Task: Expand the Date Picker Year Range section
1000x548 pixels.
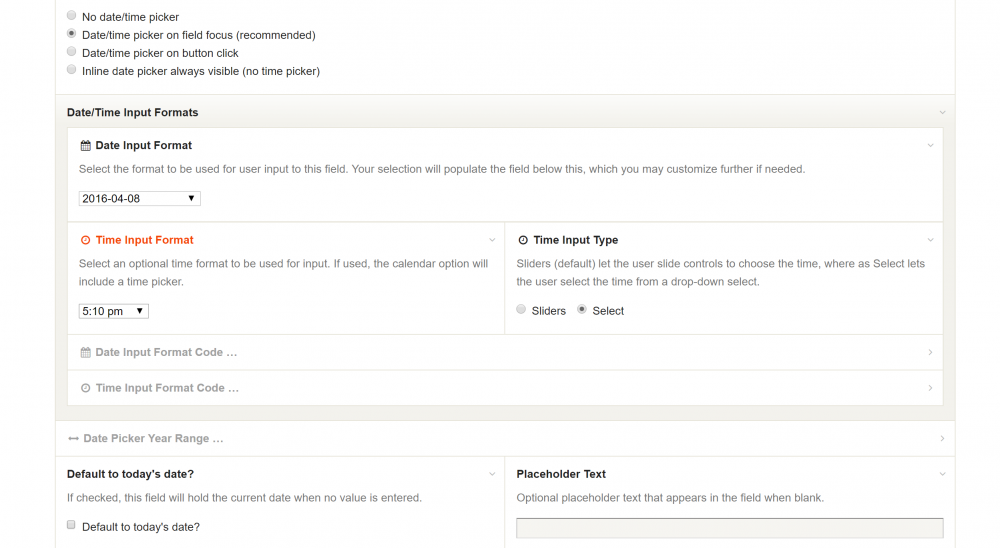Action: point(942,439)
